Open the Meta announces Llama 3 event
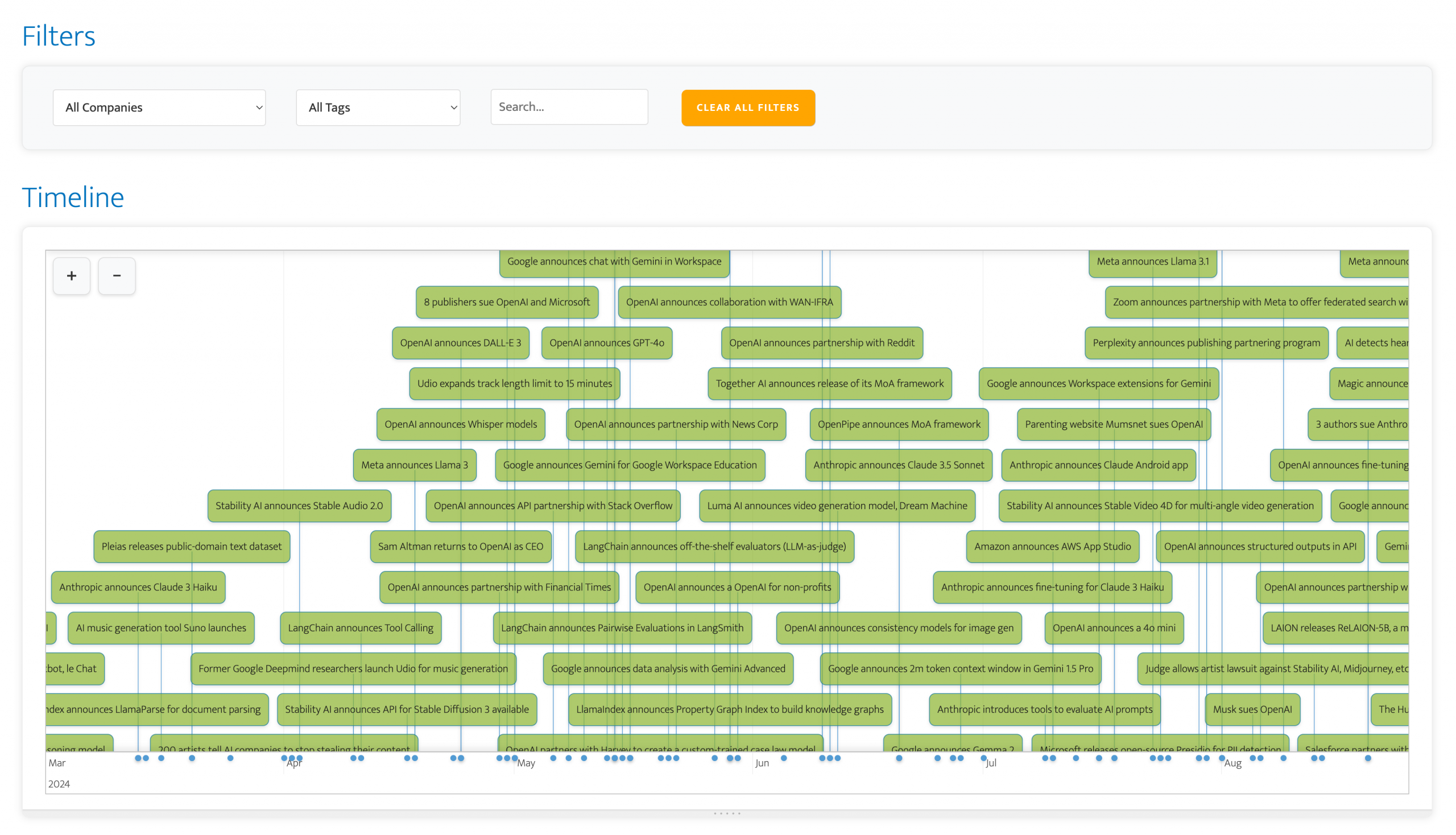Screen dimensions: 1456x835 [414, 465]
